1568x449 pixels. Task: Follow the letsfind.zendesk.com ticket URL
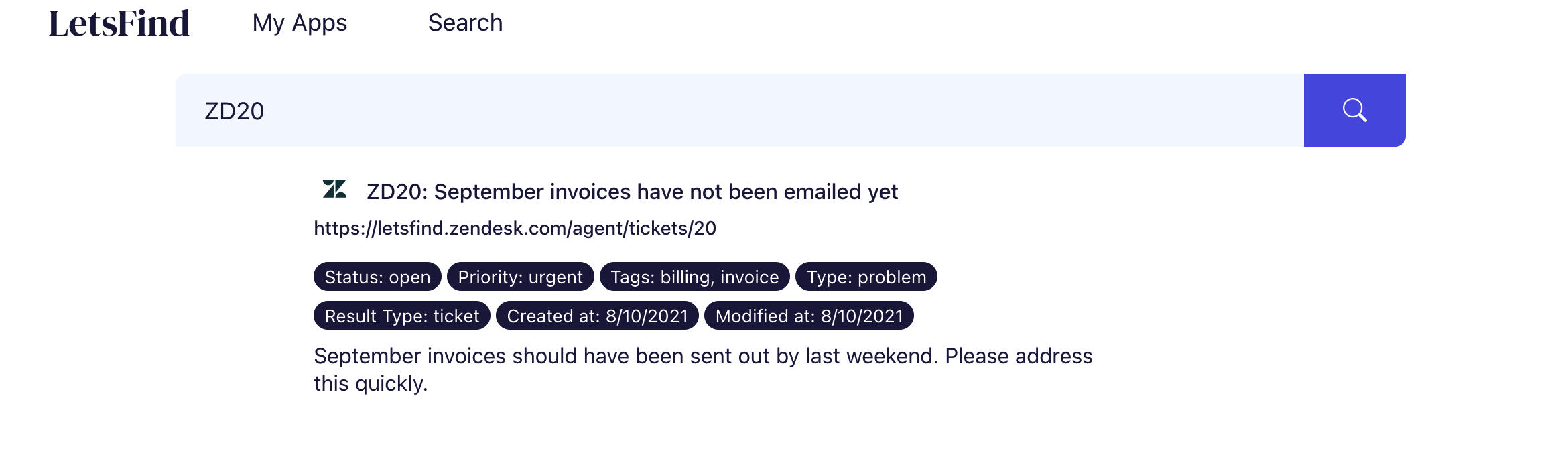click(515, 229)
